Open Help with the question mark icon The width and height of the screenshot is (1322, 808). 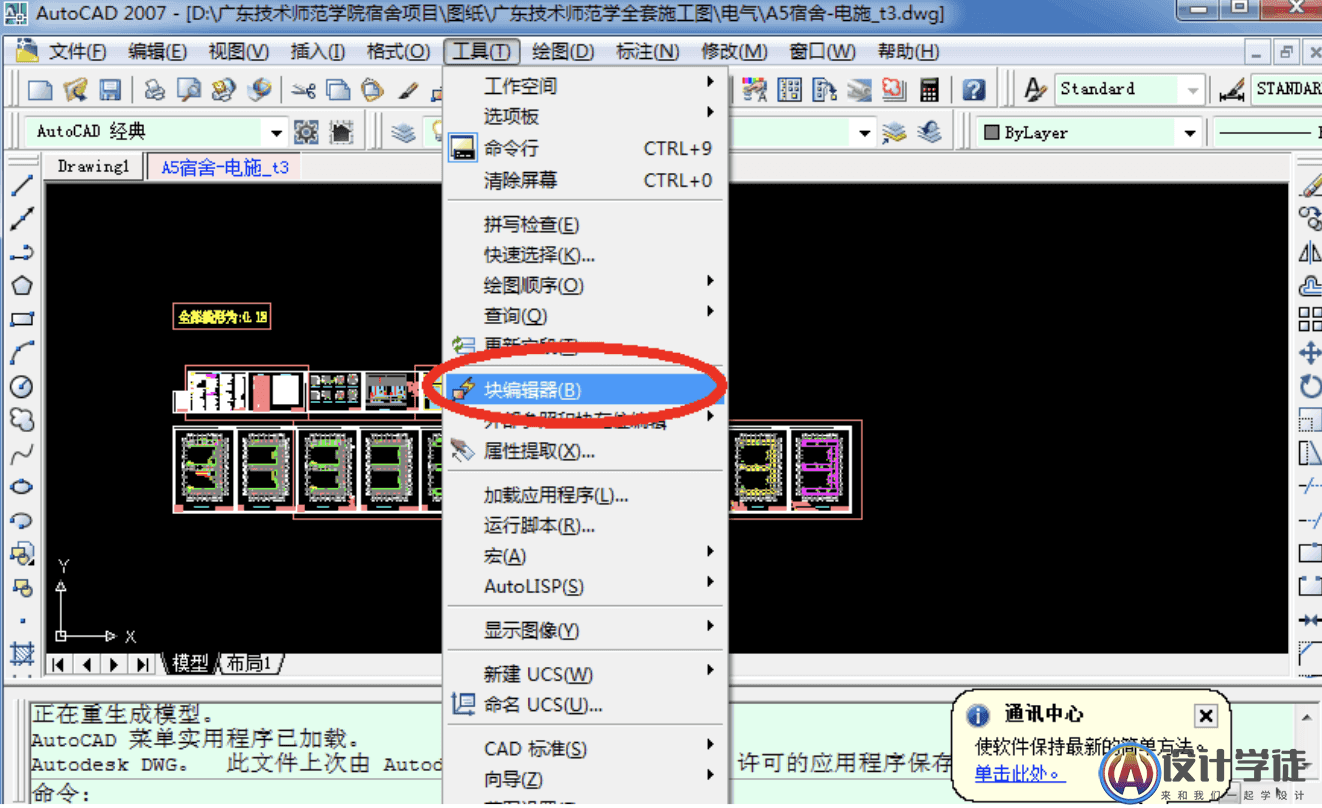[x=974, y=90]
